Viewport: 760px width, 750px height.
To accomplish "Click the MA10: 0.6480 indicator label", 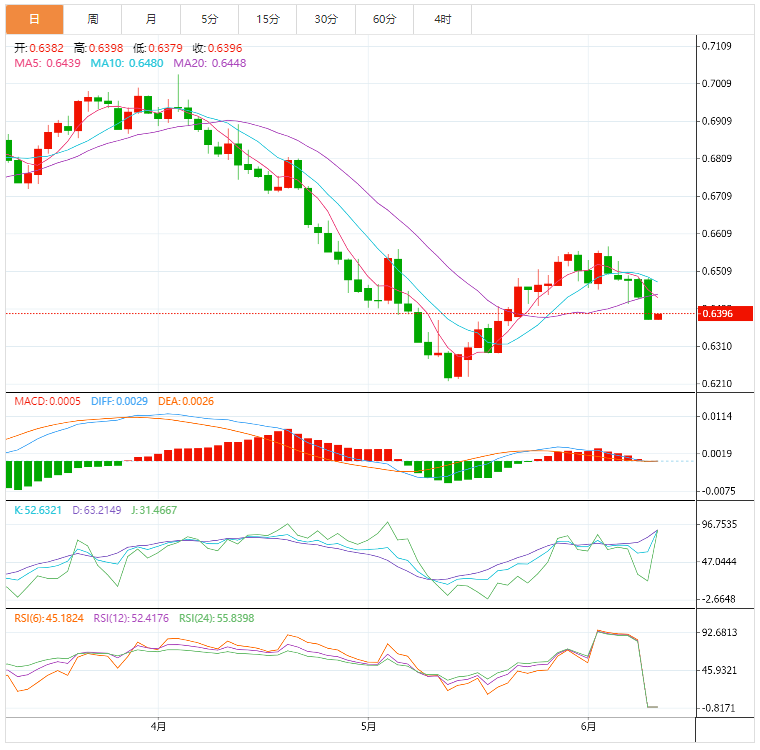I will click(127, 63).
